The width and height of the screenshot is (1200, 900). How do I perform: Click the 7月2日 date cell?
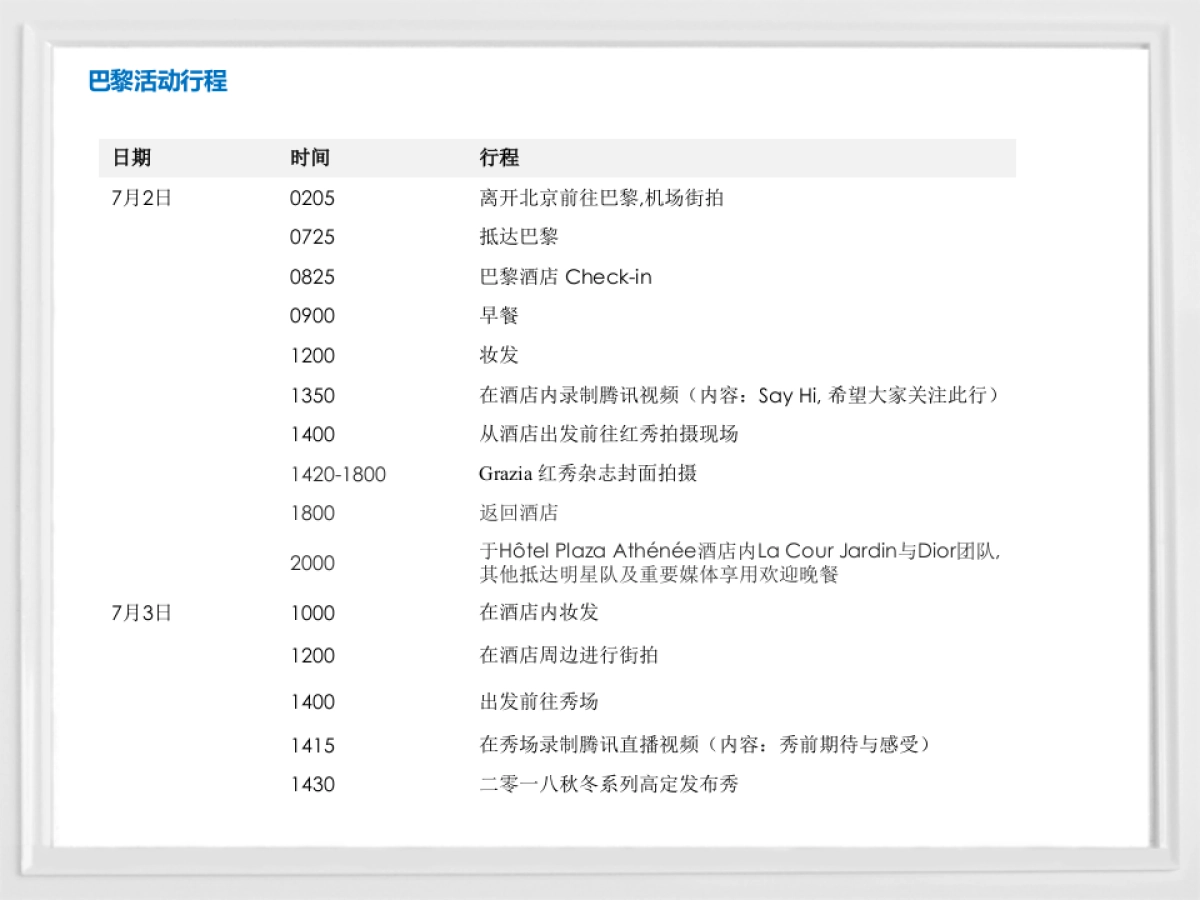coord(141,198)
